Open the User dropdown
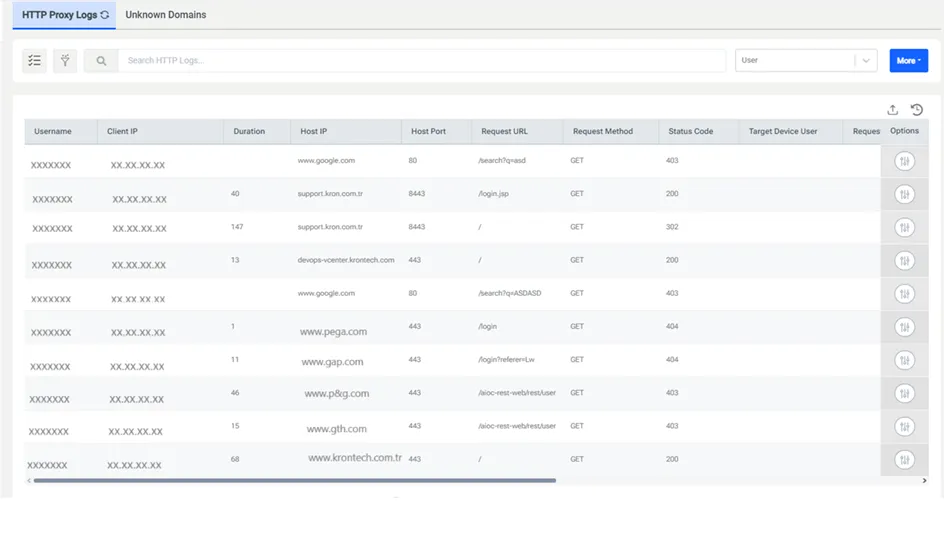 pyautogui.click(x=806, y=60)
